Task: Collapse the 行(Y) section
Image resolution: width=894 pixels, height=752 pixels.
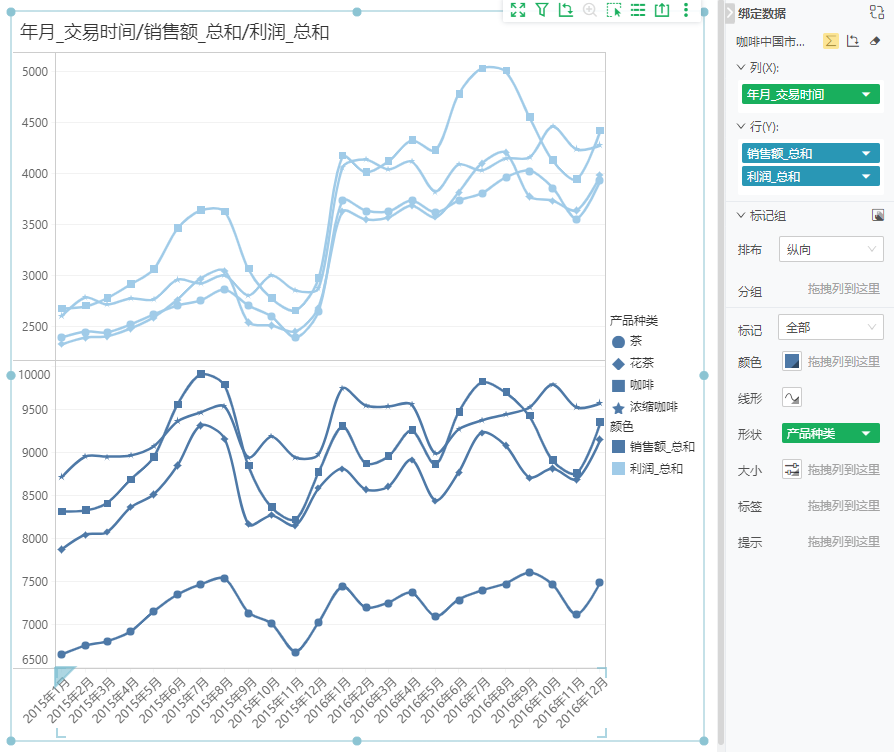Action: [x=741, y=126]
